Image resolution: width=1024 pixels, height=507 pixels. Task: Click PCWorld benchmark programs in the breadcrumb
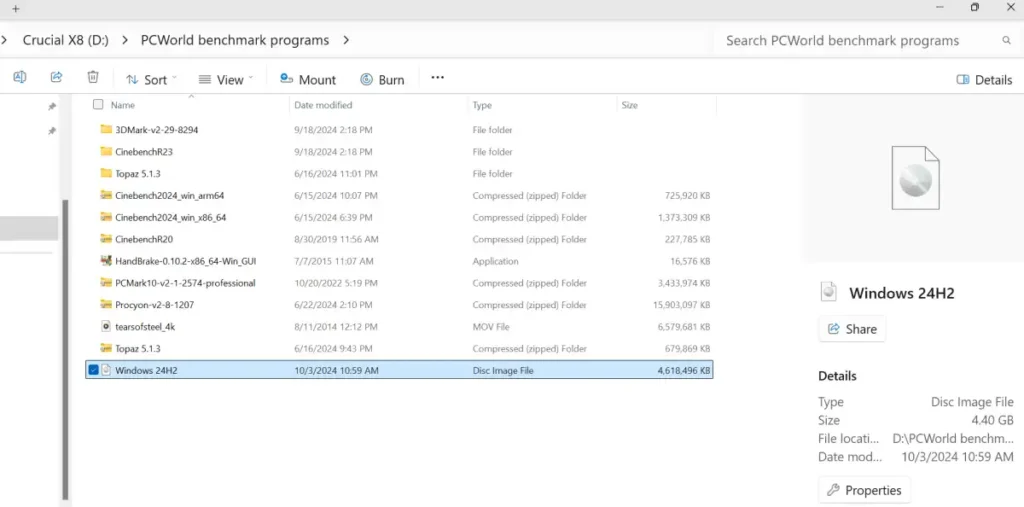click(x=235, y=40)
